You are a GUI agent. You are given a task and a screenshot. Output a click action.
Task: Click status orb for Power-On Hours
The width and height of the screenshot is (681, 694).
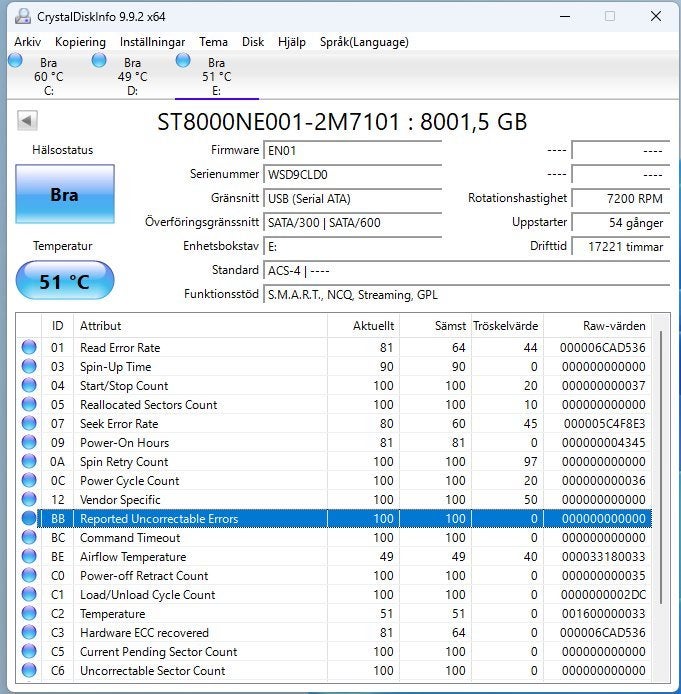pos(29,443)
